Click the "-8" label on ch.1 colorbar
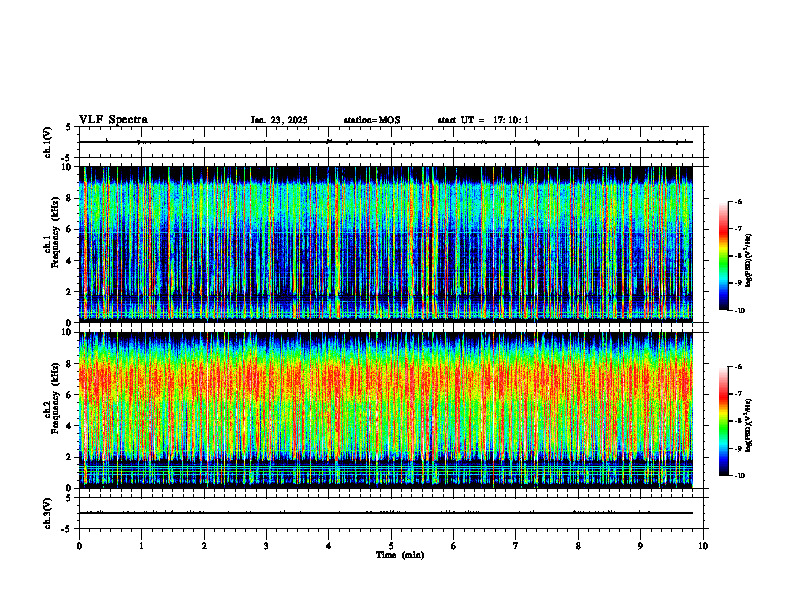 pyautogui.click(x=738, y=256)
